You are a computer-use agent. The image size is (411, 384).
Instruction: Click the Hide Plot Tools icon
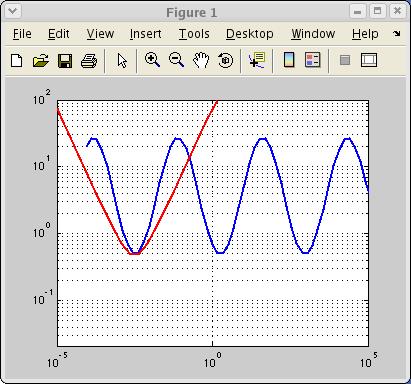click(345, 60)
